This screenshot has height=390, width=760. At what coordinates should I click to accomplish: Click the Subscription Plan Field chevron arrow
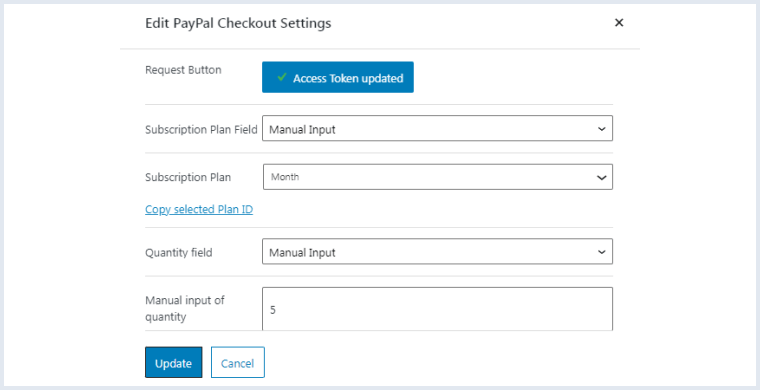click(602, 129)
